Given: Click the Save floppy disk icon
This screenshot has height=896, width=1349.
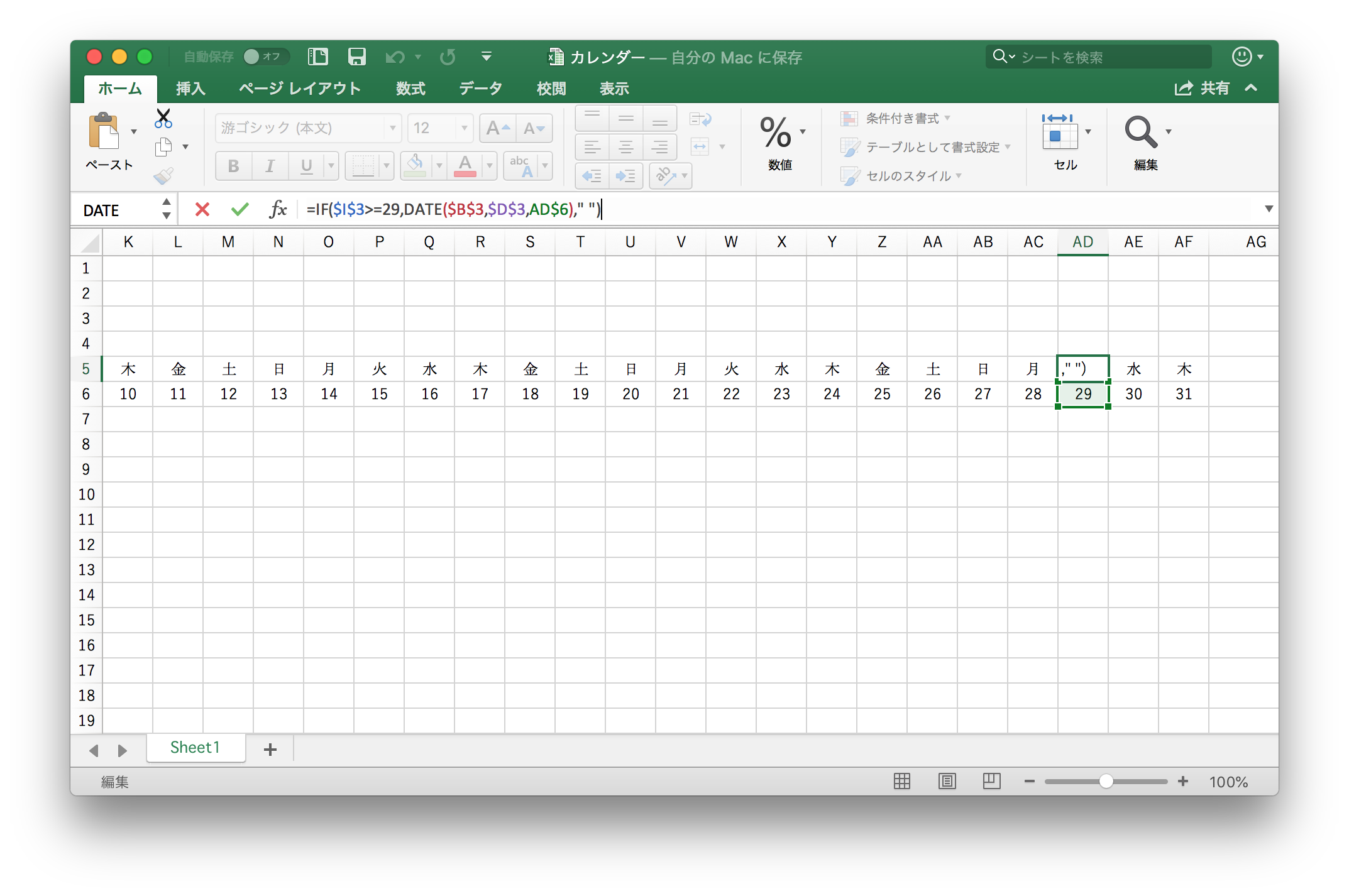Looking at the screenshot, I should click(x=356, y=57).
